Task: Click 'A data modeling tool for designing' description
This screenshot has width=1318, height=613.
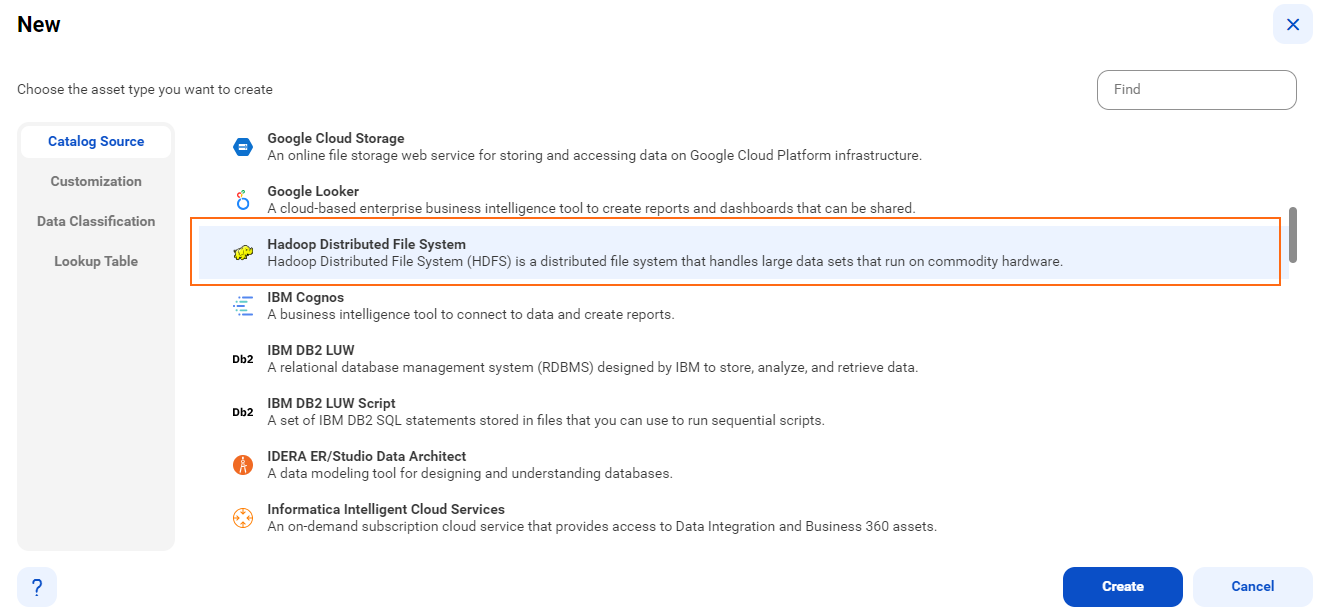Action: tap(470, 474)
